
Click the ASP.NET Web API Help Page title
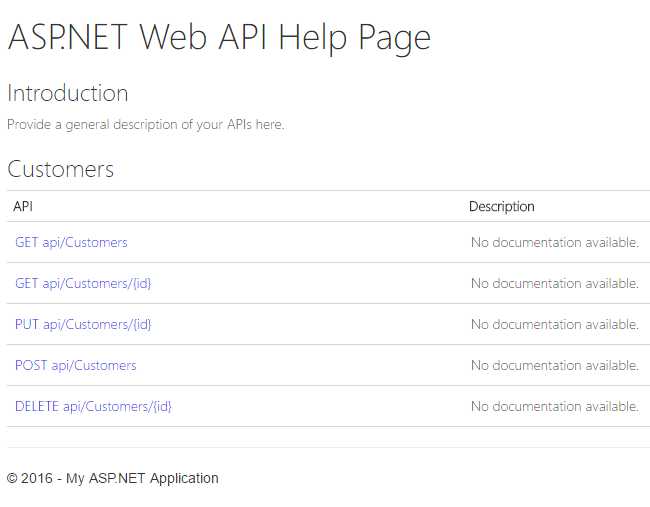(219, 37)
